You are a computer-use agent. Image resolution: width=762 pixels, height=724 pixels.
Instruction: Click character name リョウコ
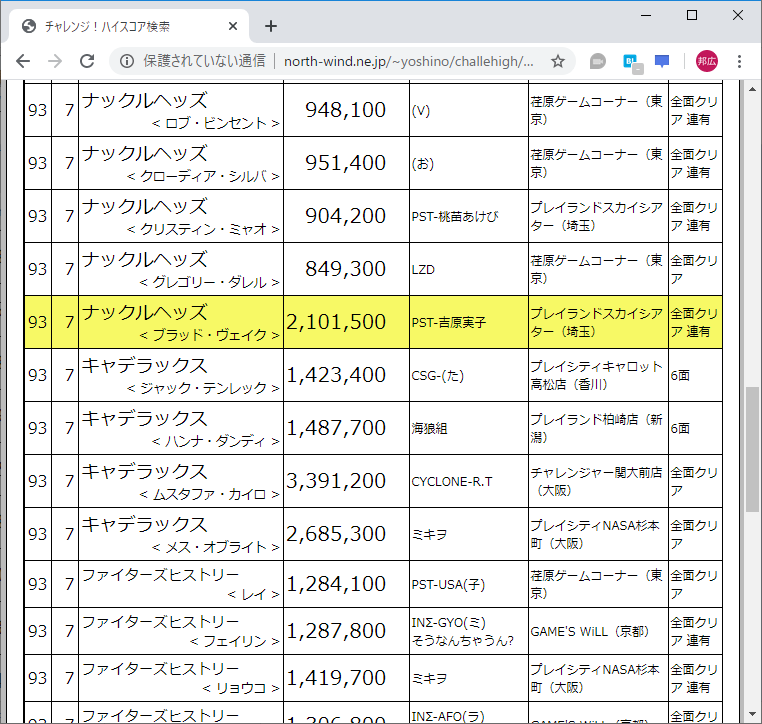point(242,689)
